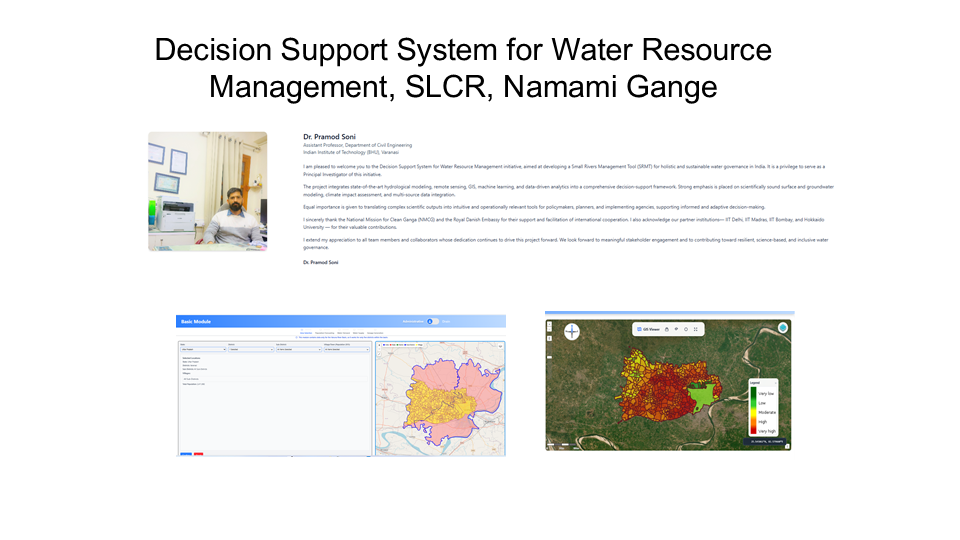960x540 pixels.
Task: Toggle the Administrative/Drain switch in Basic Module
Action: tap(432, 321)
